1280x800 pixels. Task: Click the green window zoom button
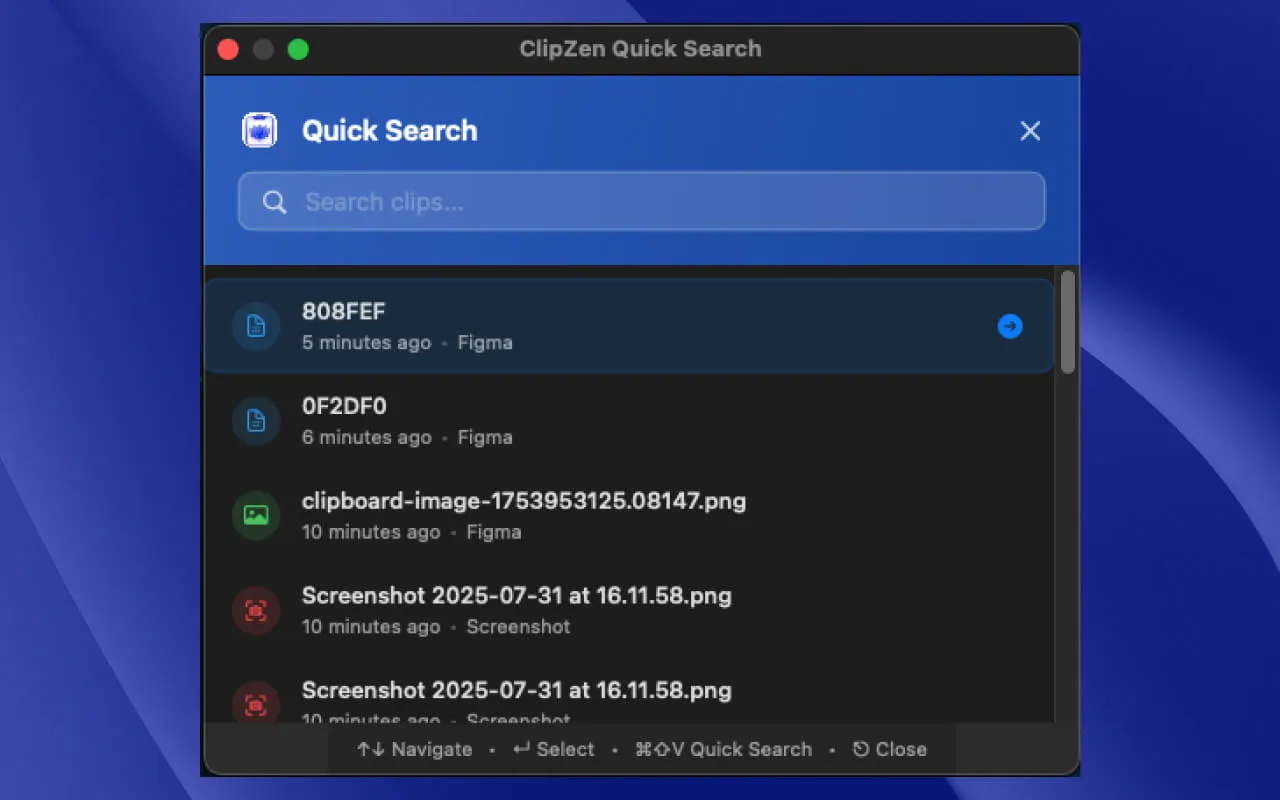coord(298,49)
